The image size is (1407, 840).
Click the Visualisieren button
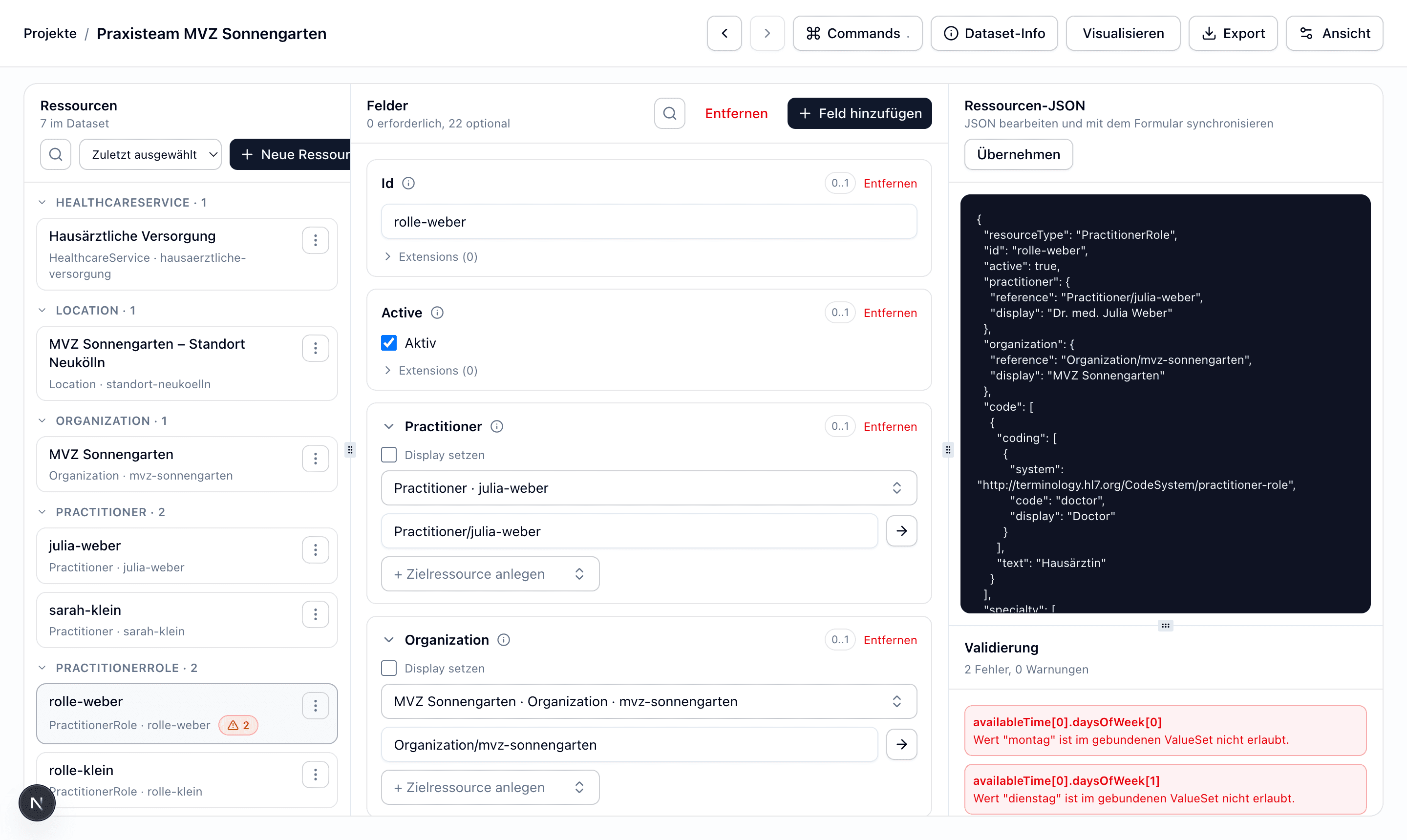1123,33
